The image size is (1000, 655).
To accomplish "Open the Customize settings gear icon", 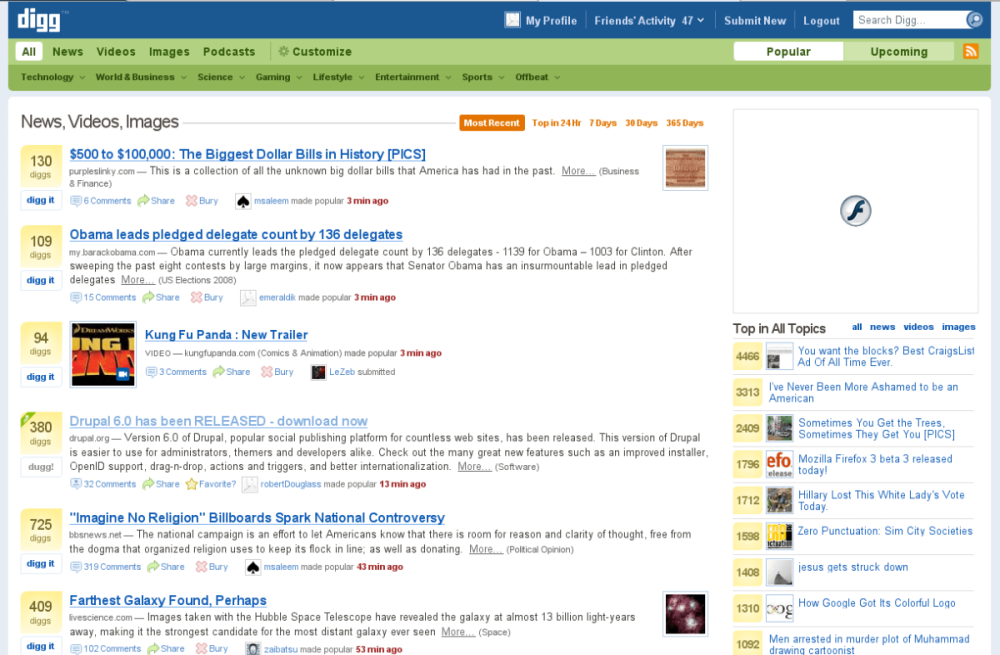I will click(x=286, y=51).
